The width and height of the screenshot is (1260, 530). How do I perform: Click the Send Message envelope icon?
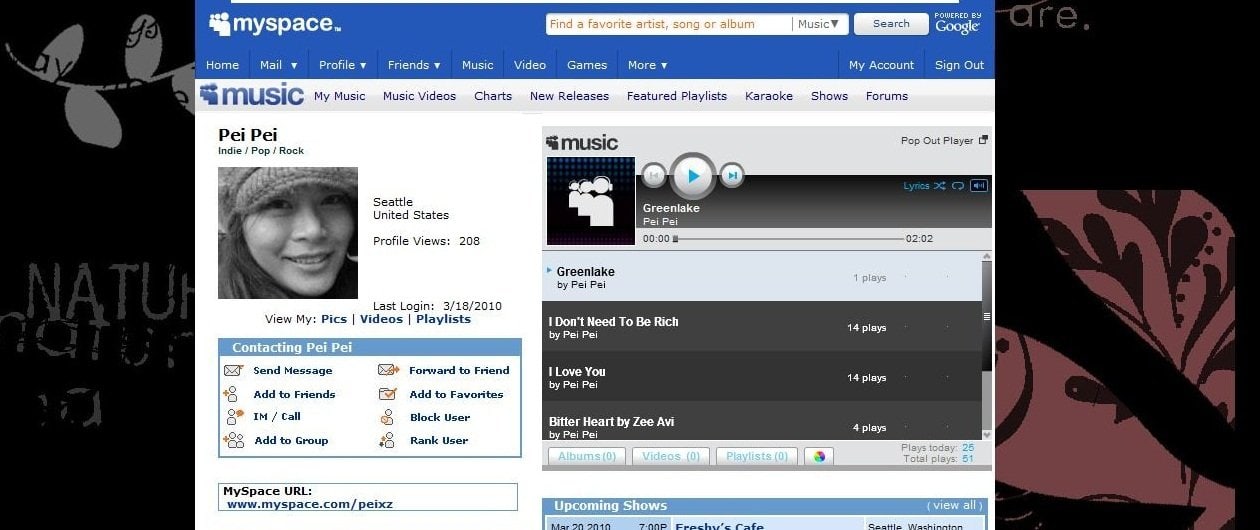[x=233, y=370]
